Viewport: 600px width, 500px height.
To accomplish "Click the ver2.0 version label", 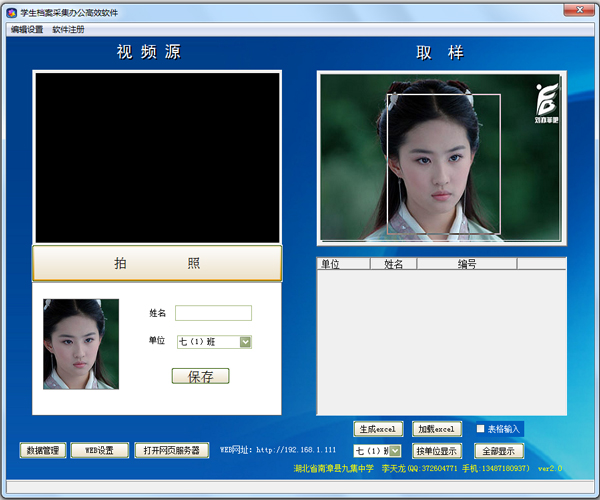I will (550, 468).
